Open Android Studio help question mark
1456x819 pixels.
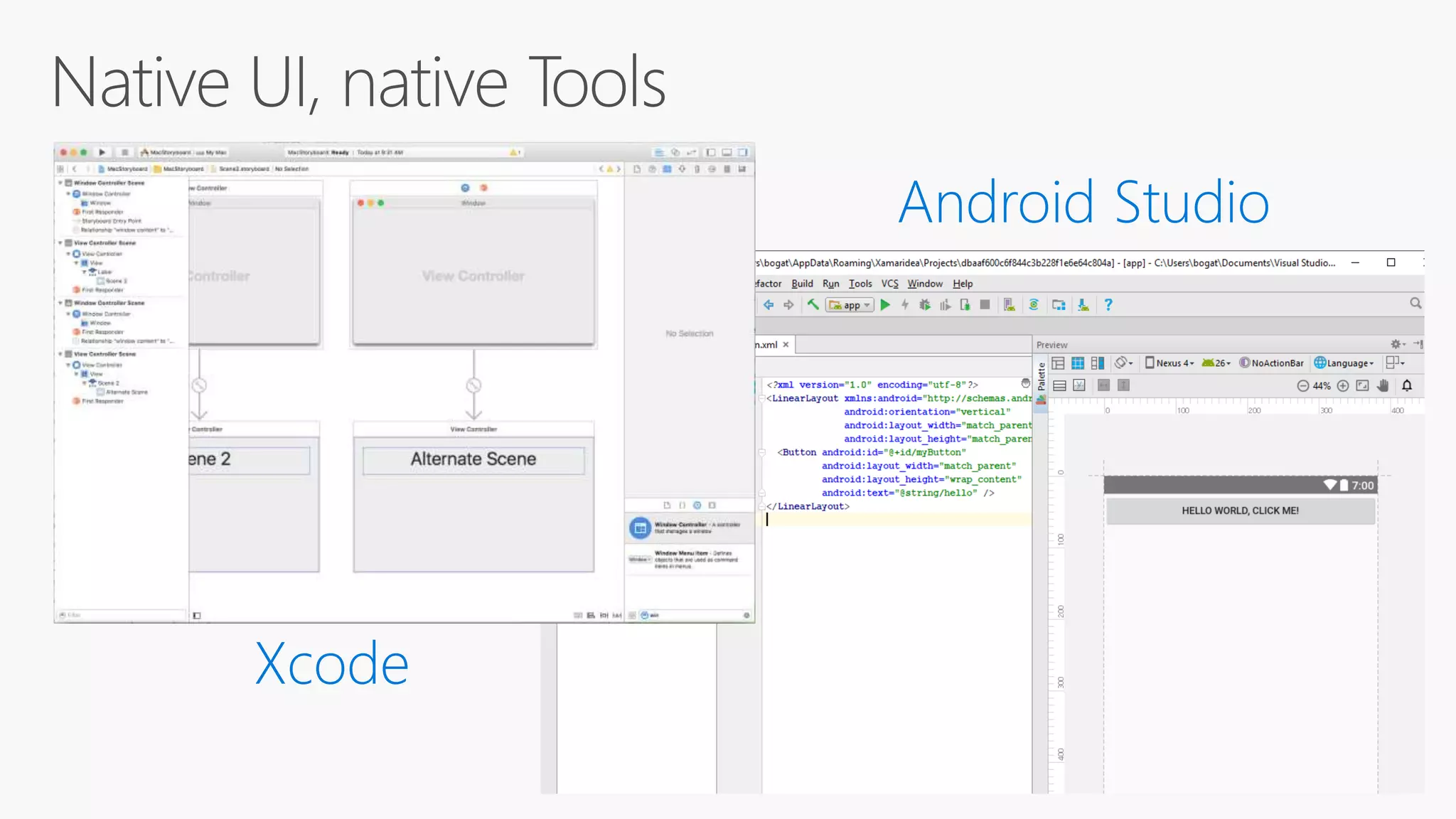point(1108,305)
